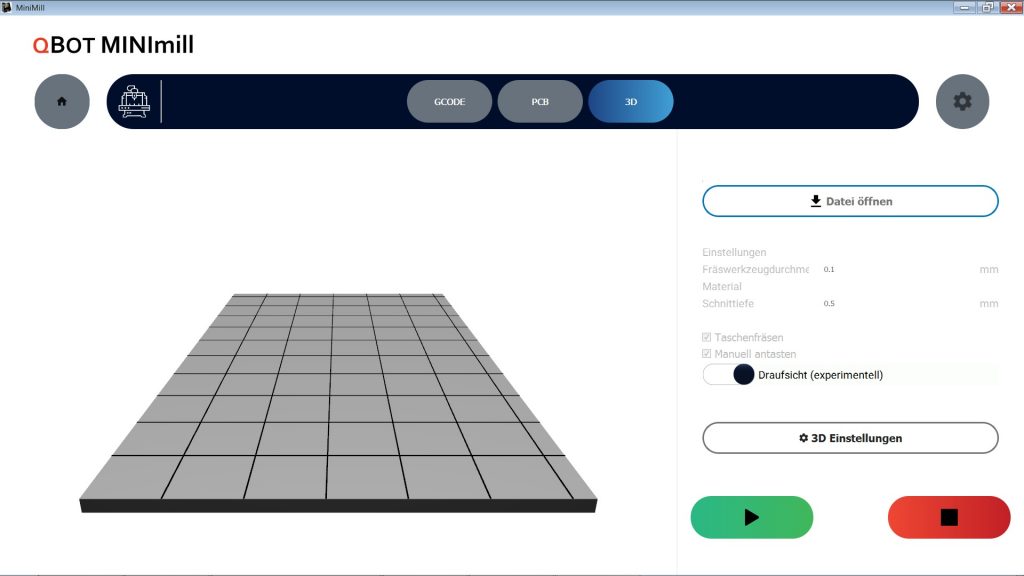Screen dimensions: 1024x576
Task: Select the 3D tab
Action: 631,101
